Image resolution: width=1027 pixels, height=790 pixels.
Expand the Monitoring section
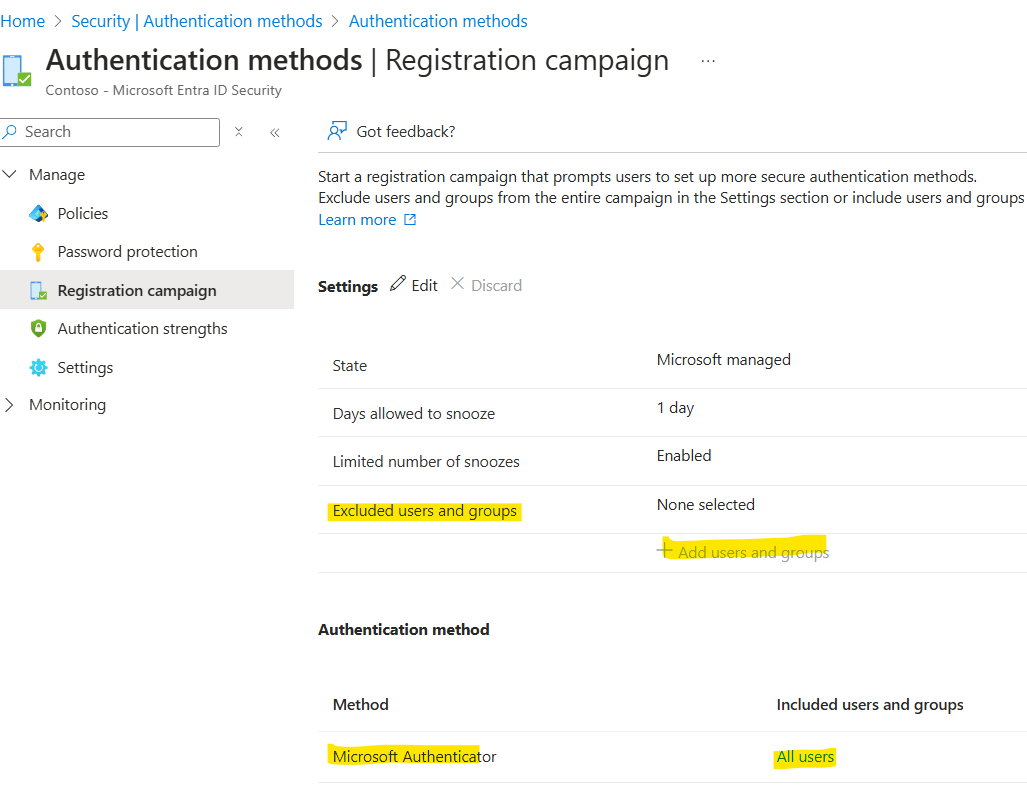pos(11,405)
